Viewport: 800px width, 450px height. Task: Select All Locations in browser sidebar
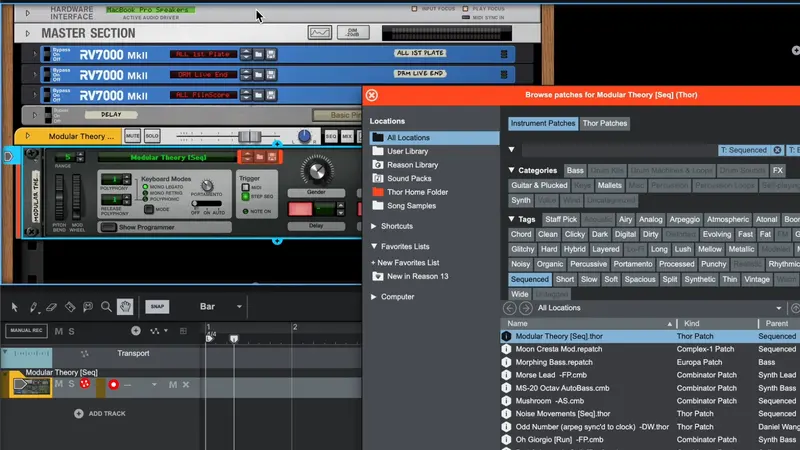(x=434, y=138)
